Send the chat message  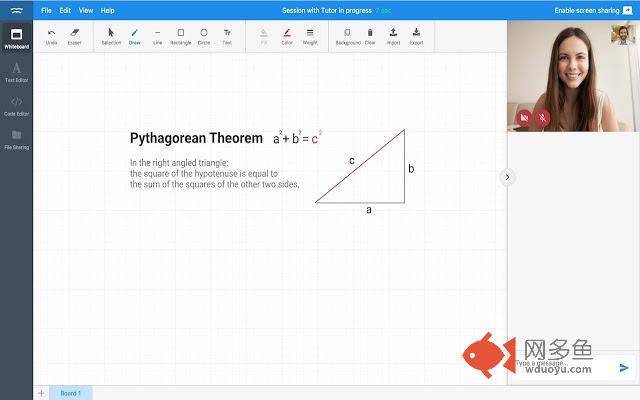(x=624, y=368)
